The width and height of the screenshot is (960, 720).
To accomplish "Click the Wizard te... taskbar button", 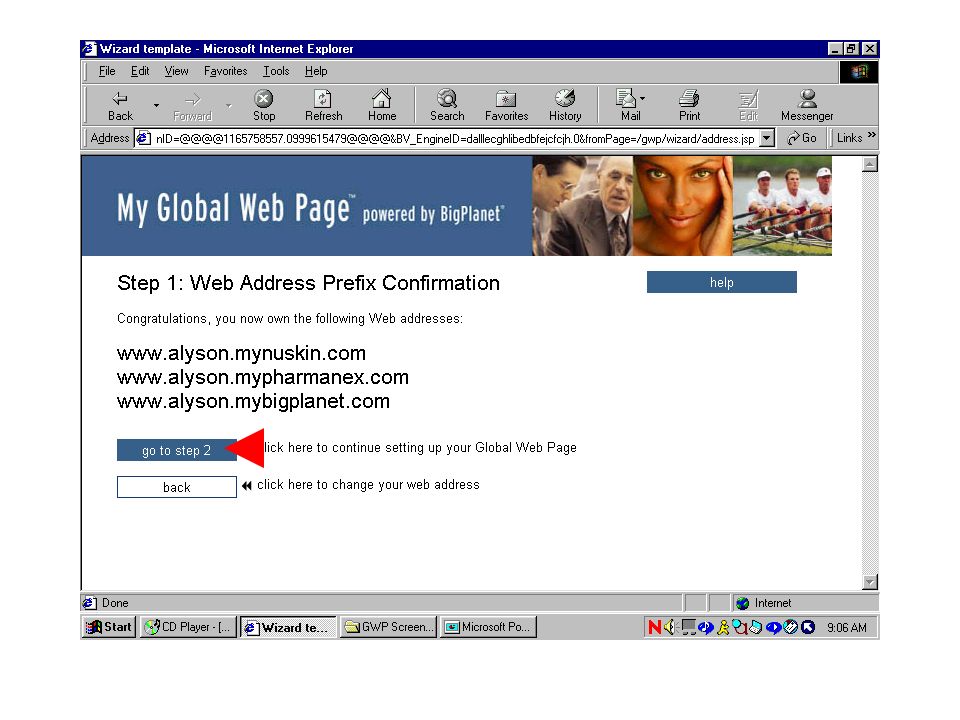I will 288,627.
